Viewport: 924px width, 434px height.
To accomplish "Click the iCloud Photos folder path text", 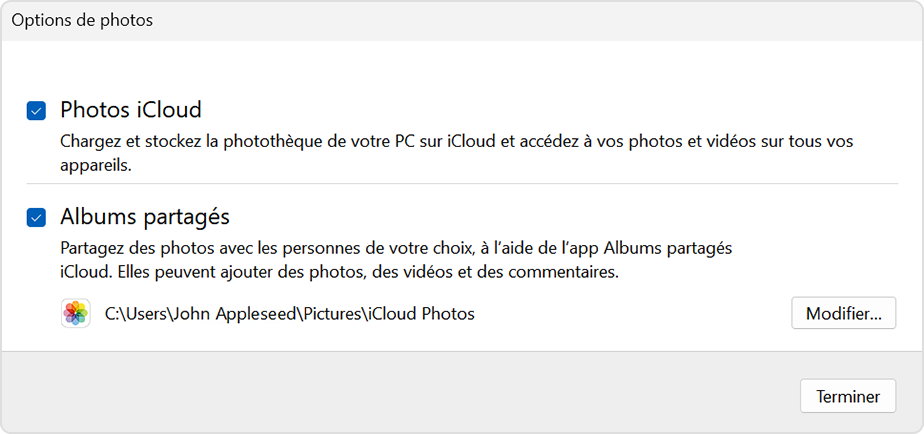I will pos(290,314).
